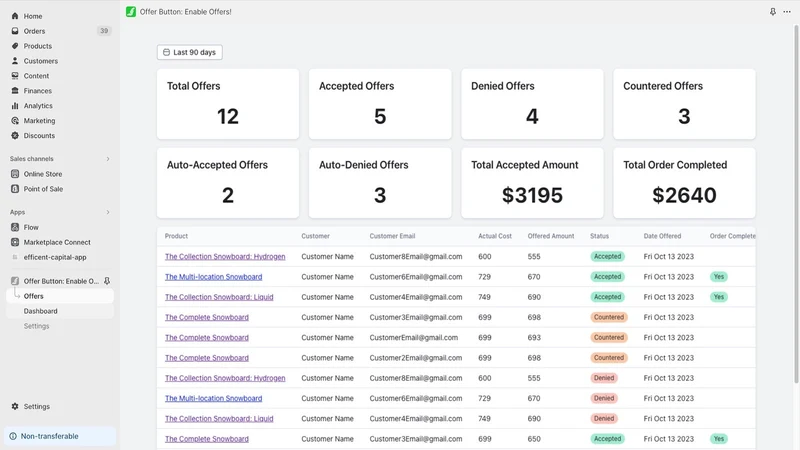
Task: Click the page vertical scrollbar
Action: pyautogui.click(x=796, y=204)
